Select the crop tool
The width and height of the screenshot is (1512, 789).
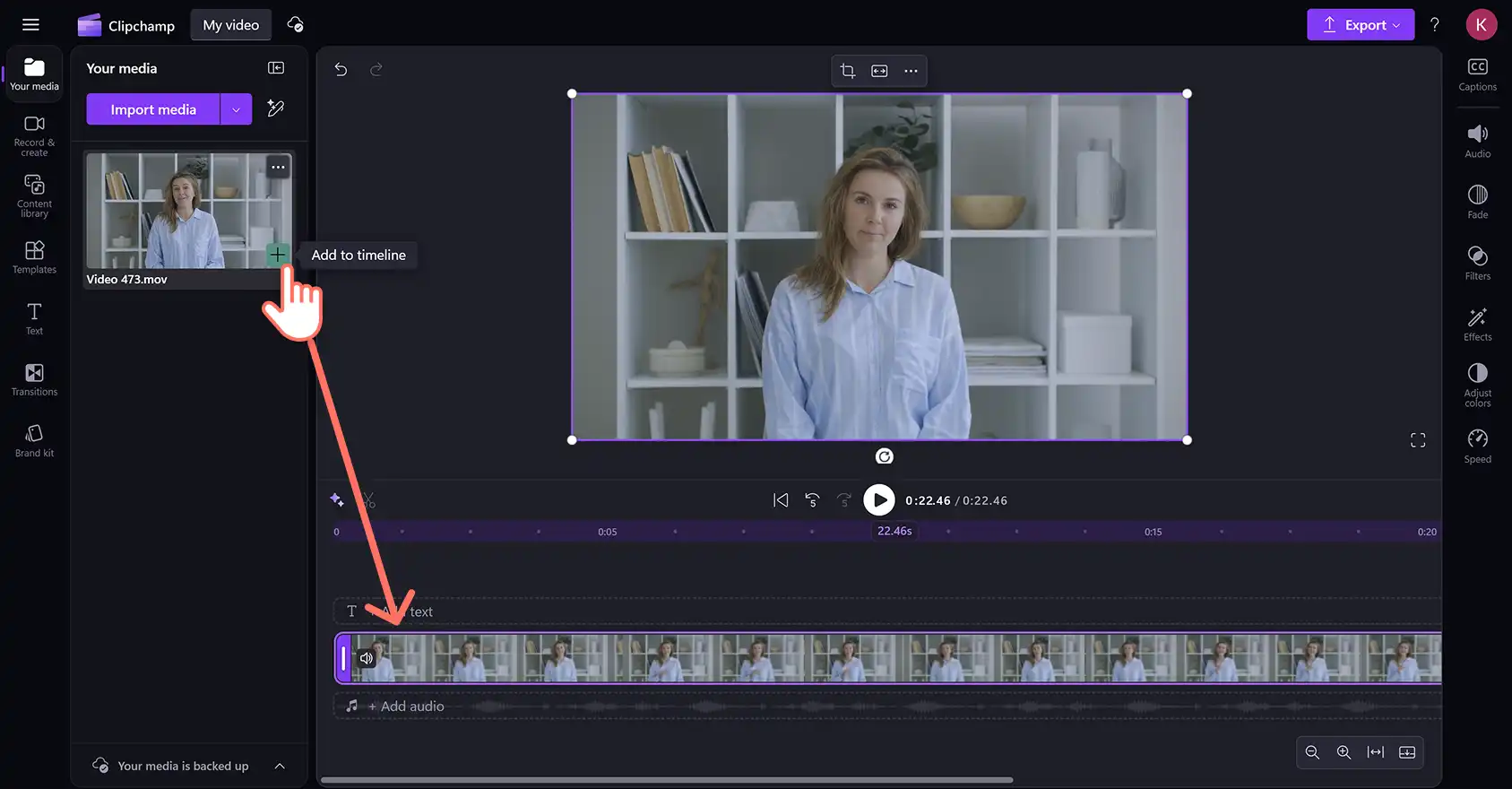click(847, 71)
